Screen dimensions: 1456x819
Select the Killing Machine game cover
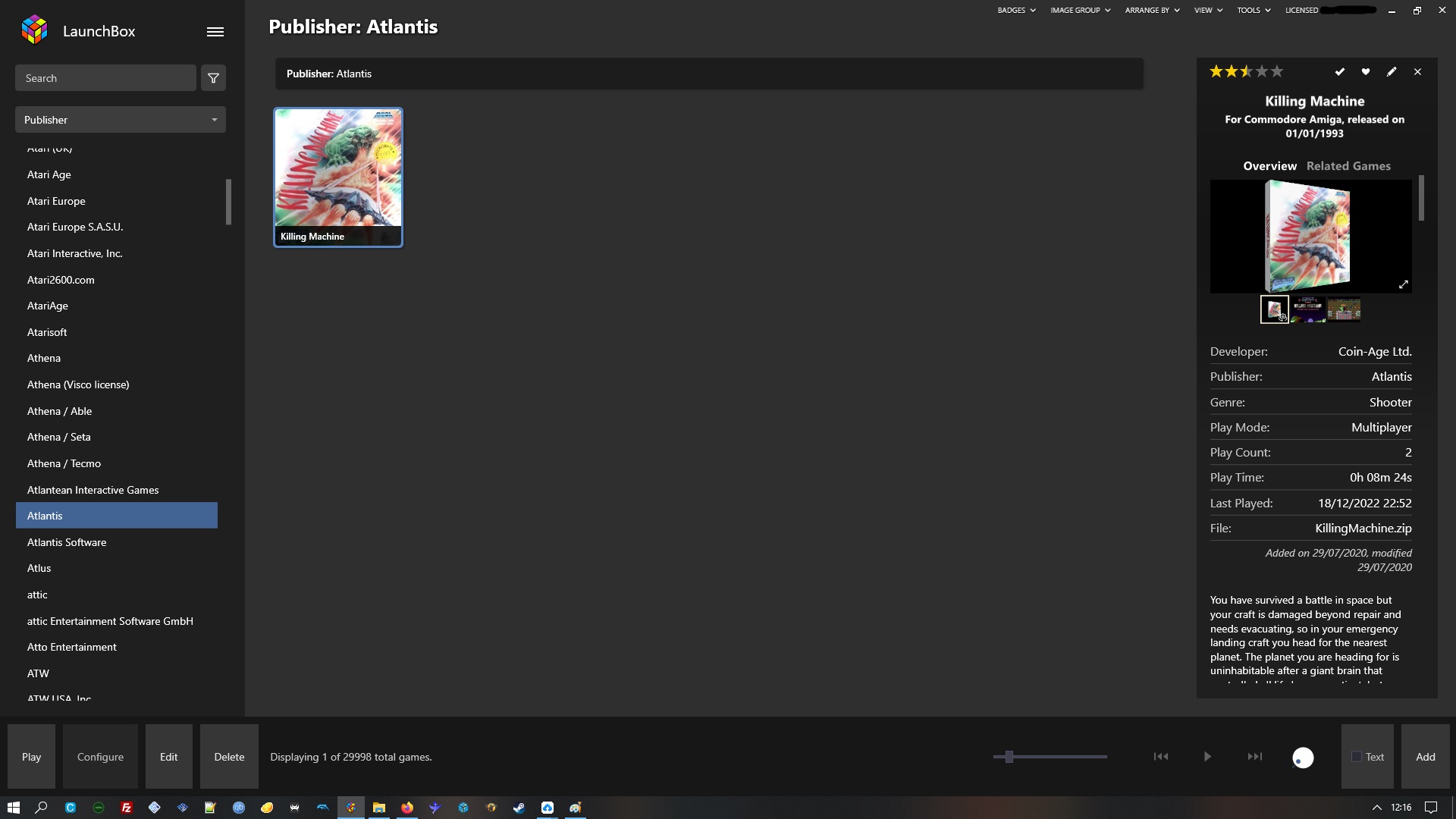tap(338, 177)
